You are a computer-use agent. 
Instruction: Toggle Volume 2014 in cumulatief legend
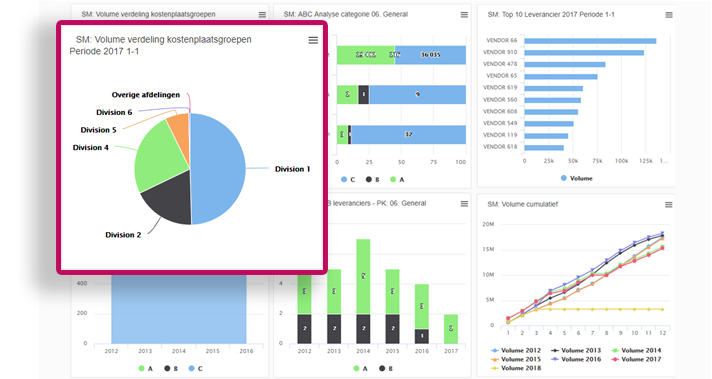(x=636, y=350)
